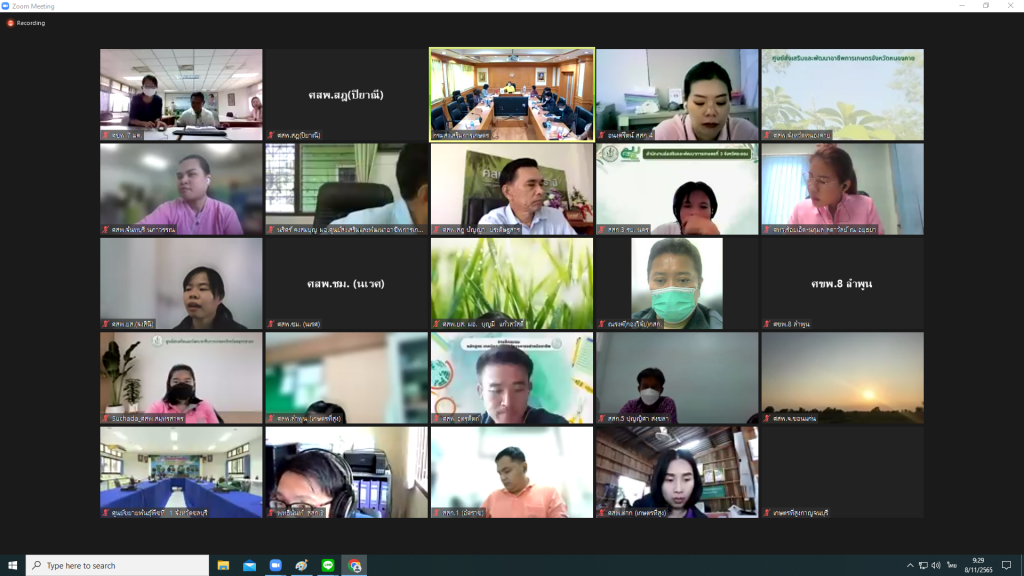The width and height of the screenshot is (1024, 576).
Task: Open the taskbar clock and date
Action: tap(979, 565)
